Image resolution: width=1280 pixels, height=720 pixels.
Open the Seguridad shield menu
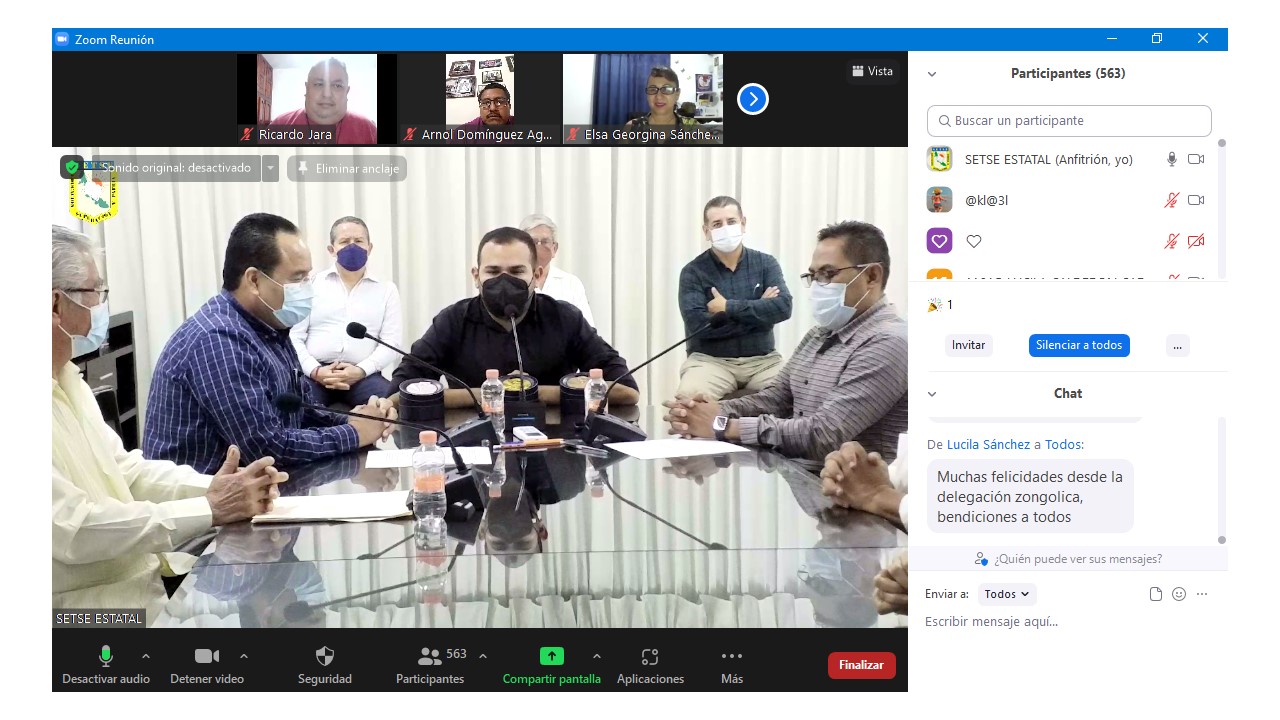[x=325, y=664]
